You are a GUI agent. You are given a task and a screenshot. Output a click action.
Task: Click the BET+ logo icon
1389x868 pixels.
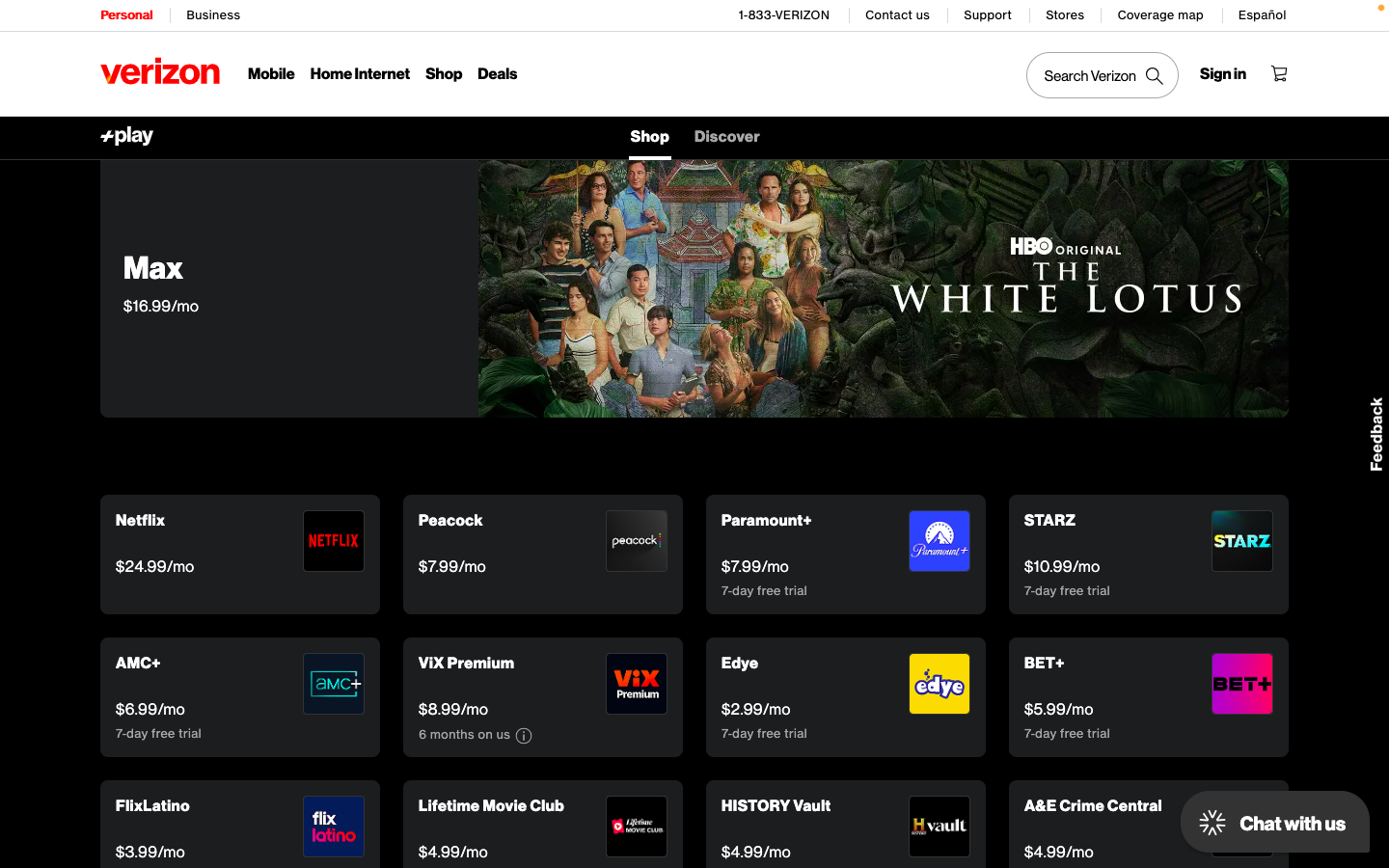pos(1242,684)
